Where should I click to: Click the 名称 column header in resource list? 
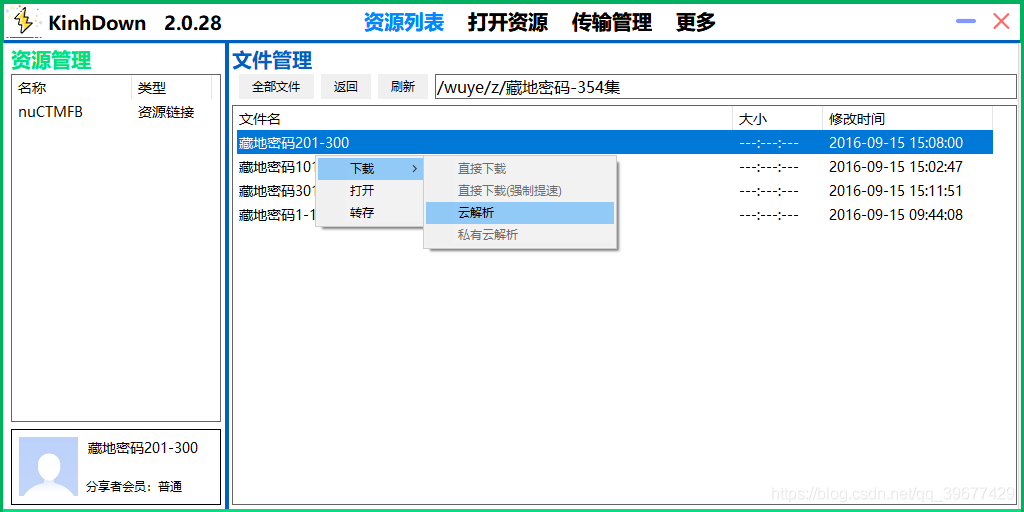point(72,88)
